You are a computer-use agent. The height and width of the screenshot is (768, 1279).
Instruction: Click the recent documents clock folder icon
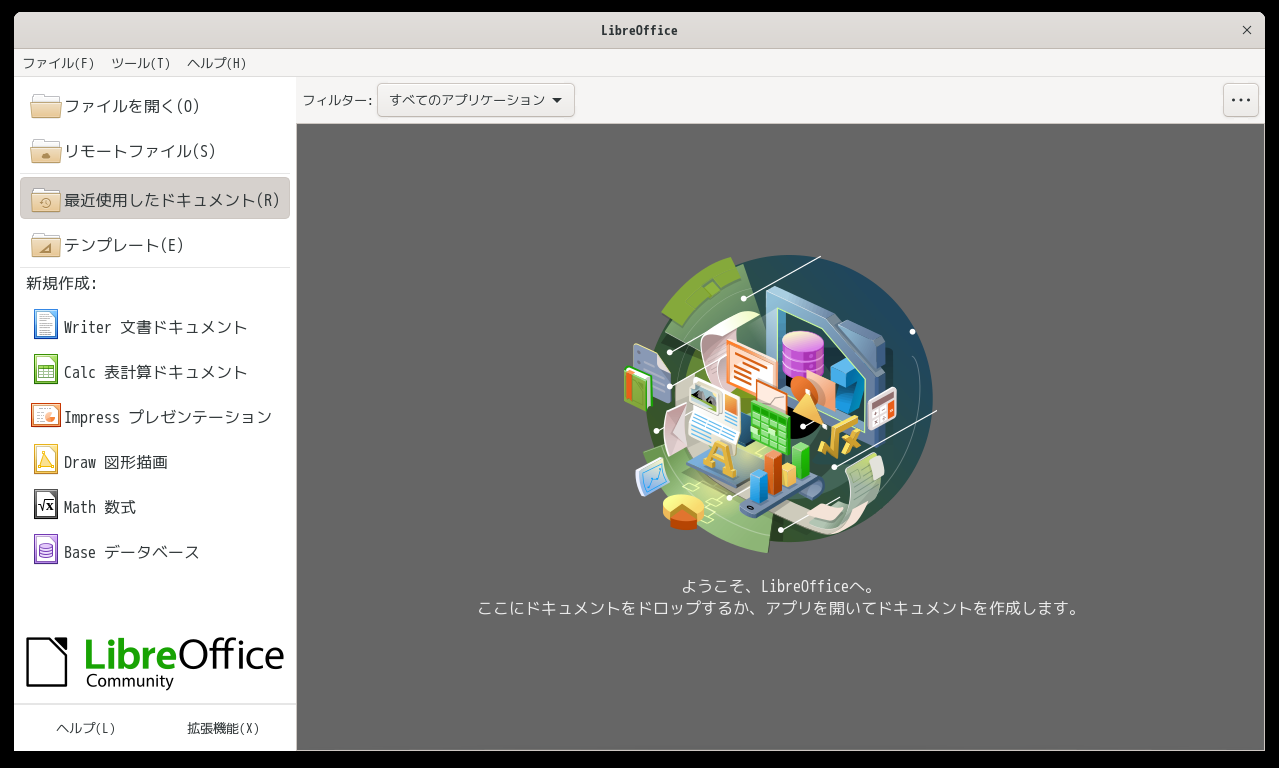tap(46, 199)
